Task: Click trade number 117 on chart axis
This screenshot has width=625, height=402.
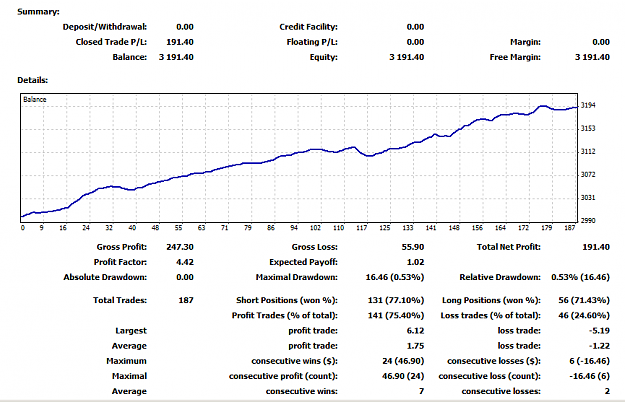Action: [x=362, y=227]
